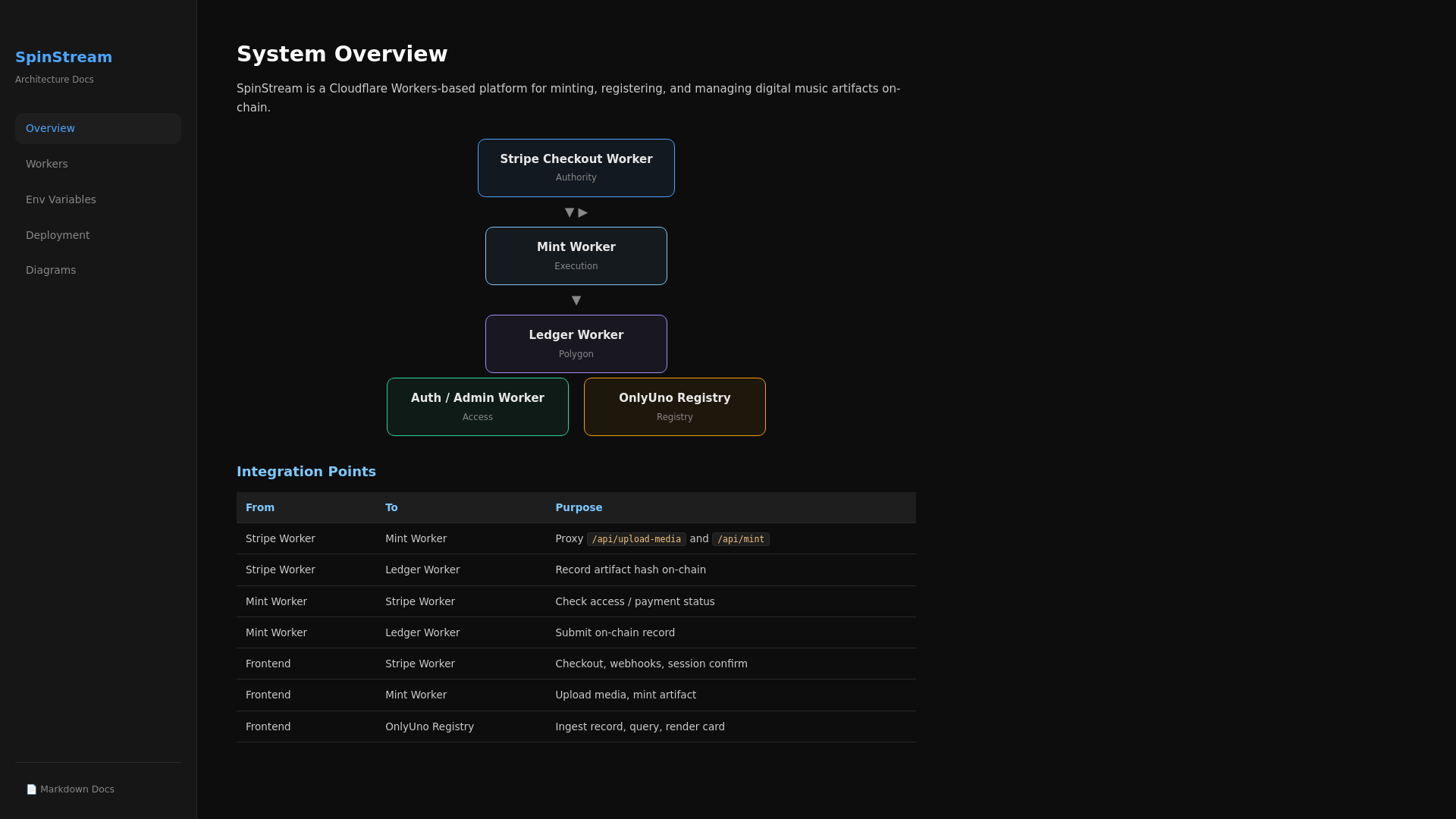Go to the Workers section

(98, 164)
